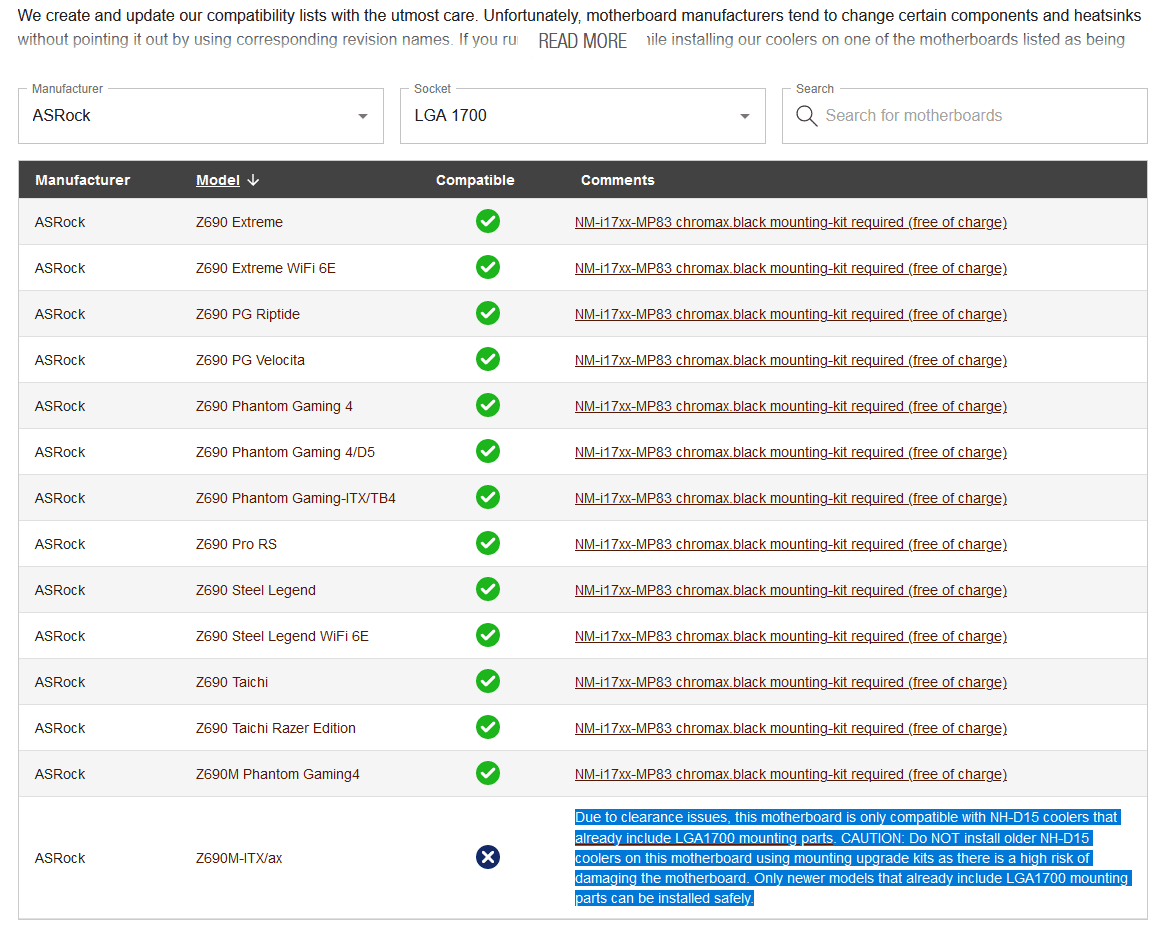Click model name Z690M-ITX/ax

(239, 858)
